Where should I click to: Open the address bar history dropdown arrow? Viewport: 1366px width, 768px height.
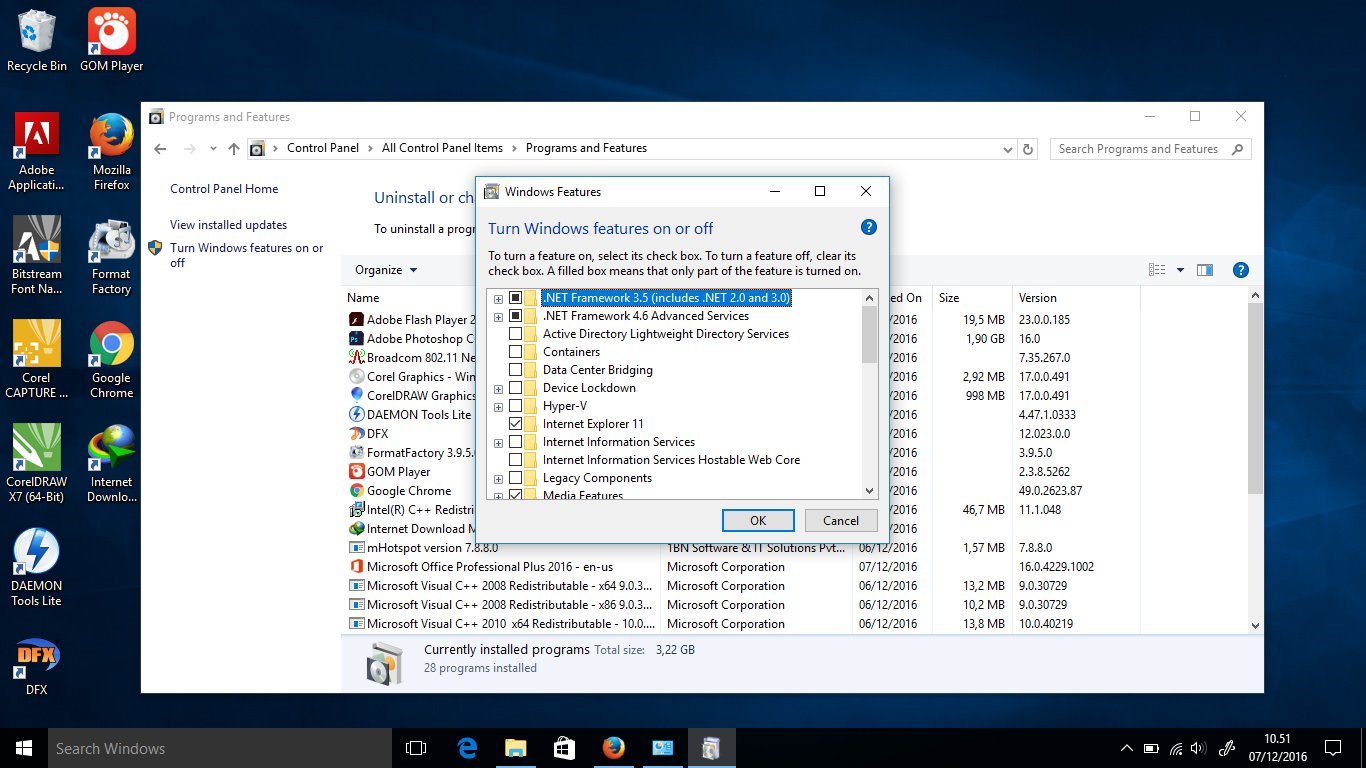pyautogui.click(x=1008, y=149)
